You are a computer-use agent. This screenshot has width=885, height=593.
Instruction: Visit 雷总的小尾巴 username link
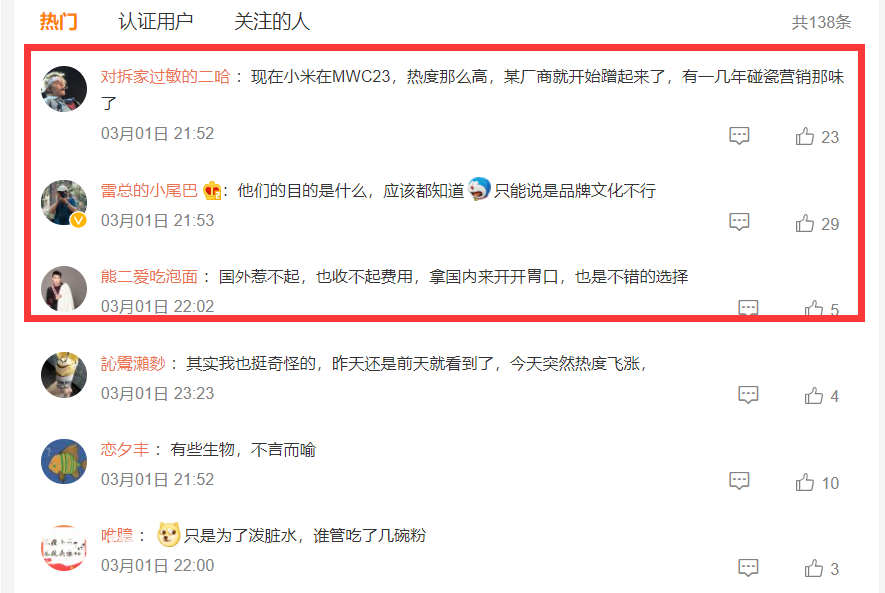149,191
